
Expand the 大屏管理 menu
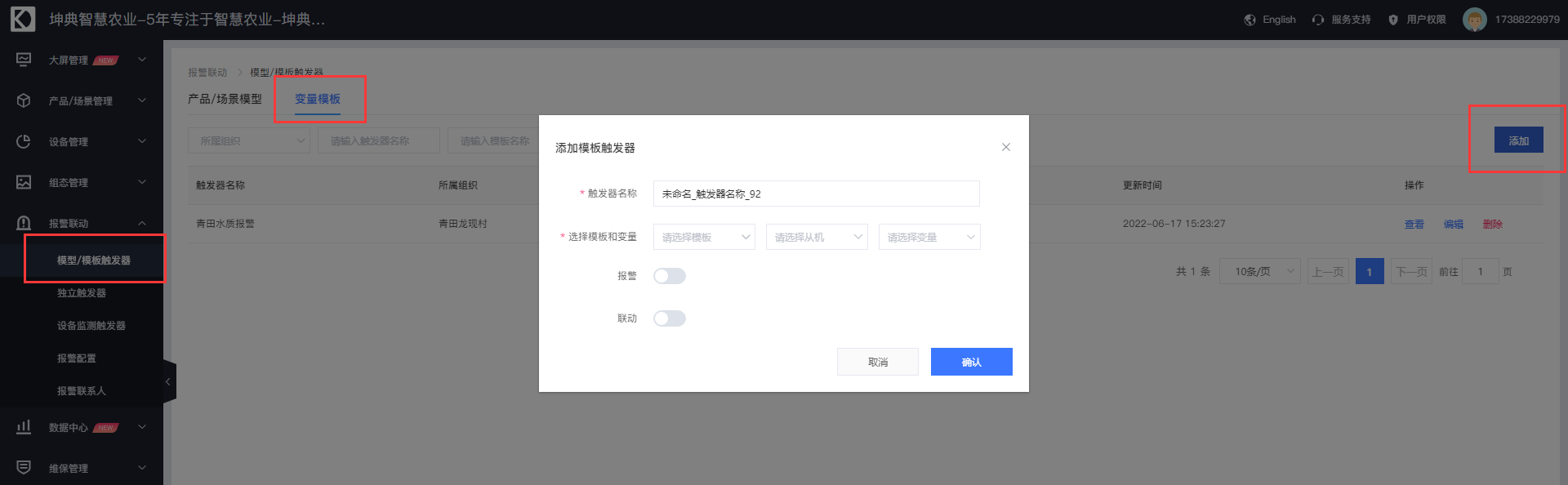(x=142, y=60)
